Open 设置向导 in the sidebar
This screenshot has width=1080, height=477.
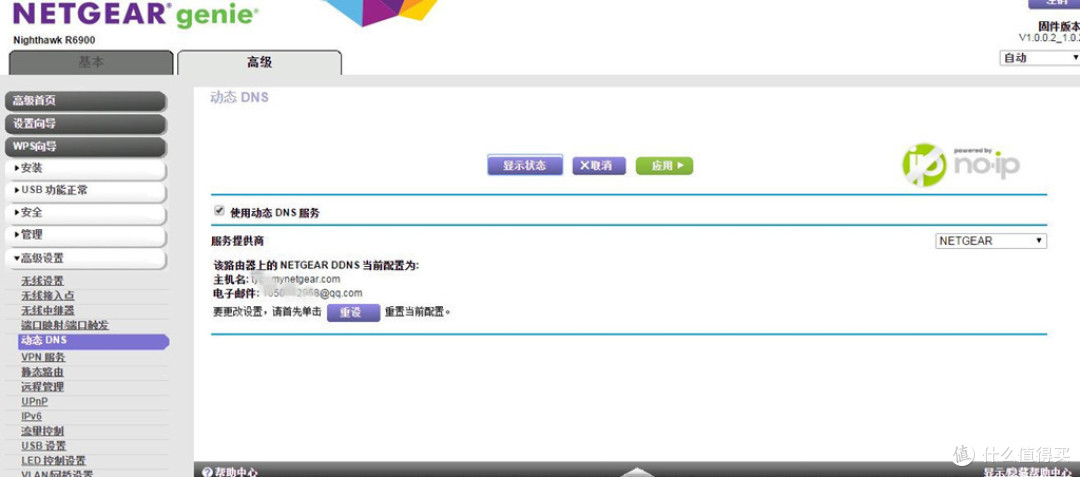pos(86,124)
